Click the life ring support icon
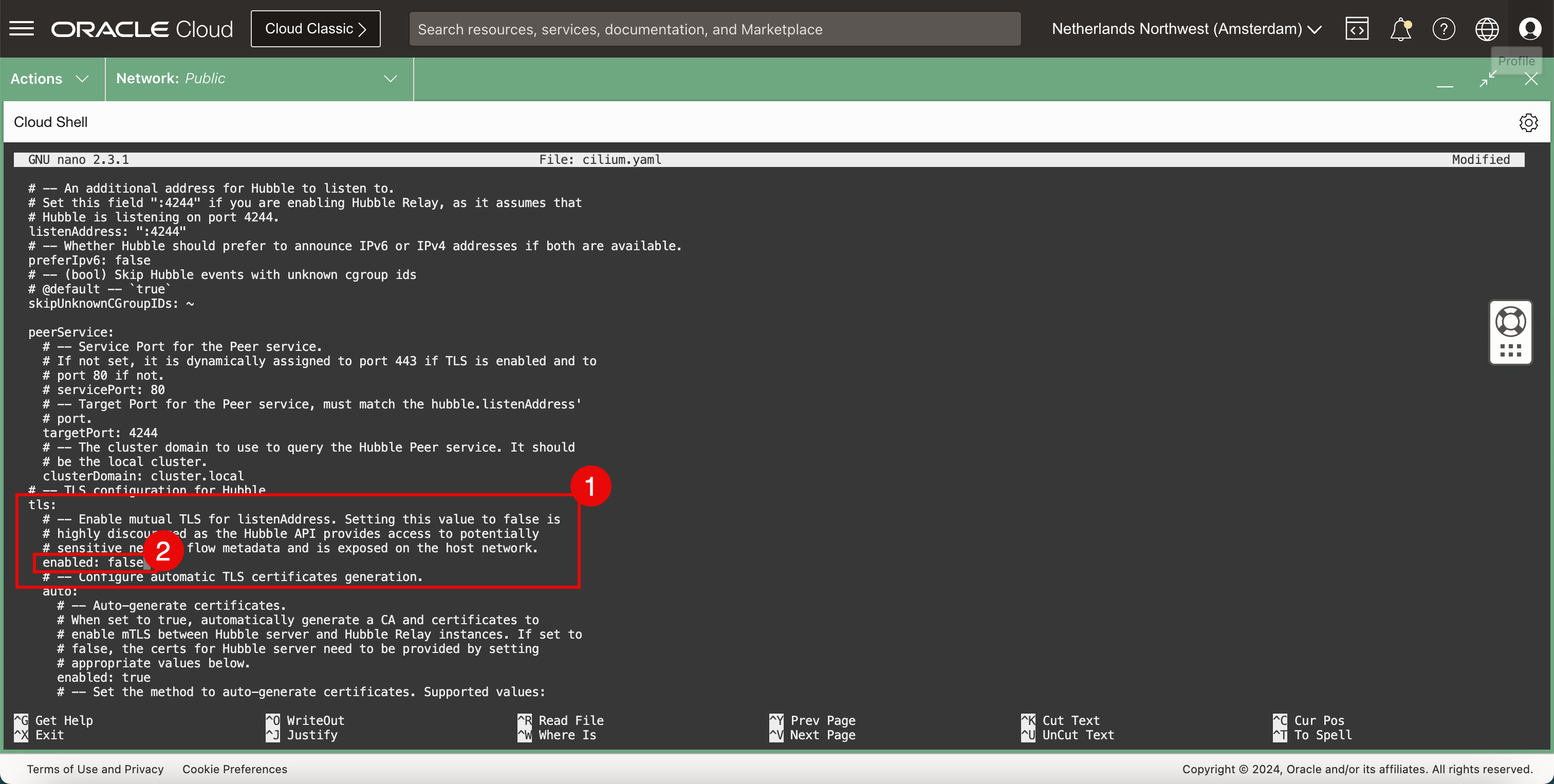Screen dimensions: 1554x784 1510,322
